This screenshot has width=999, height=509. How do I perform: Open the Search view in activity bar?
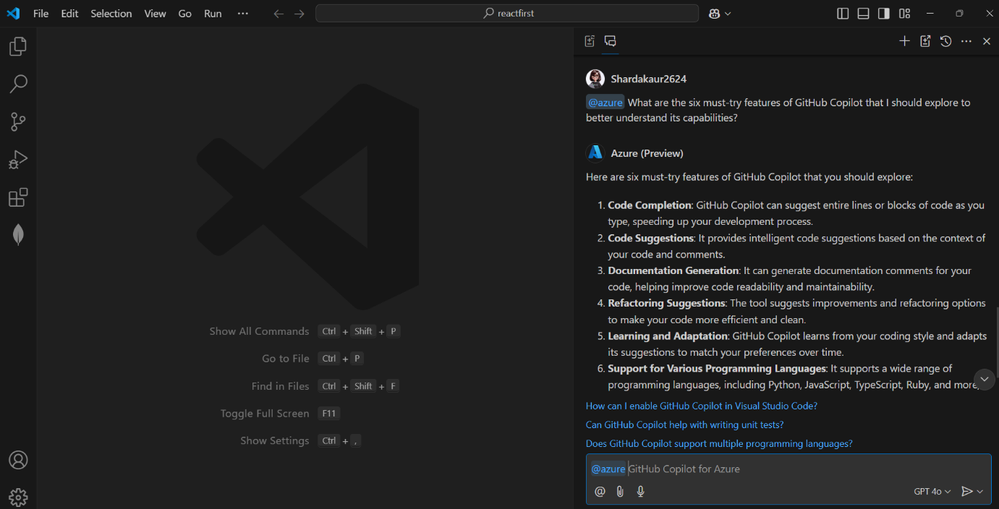click(18, 83)
